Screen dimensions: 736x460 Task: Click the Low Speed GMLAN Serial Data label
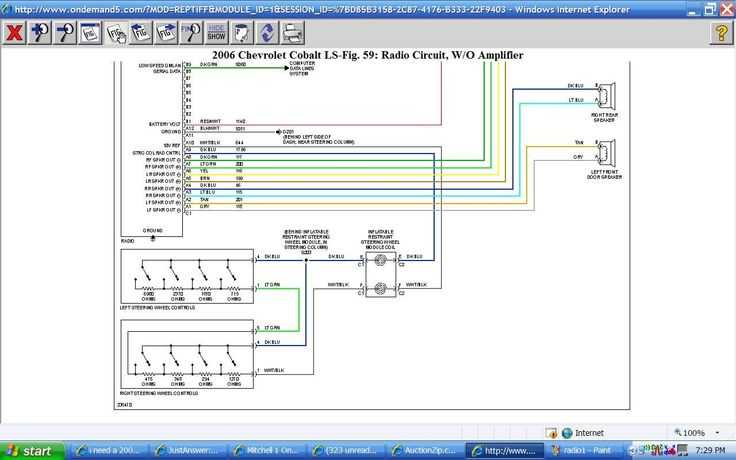(160, 69)
